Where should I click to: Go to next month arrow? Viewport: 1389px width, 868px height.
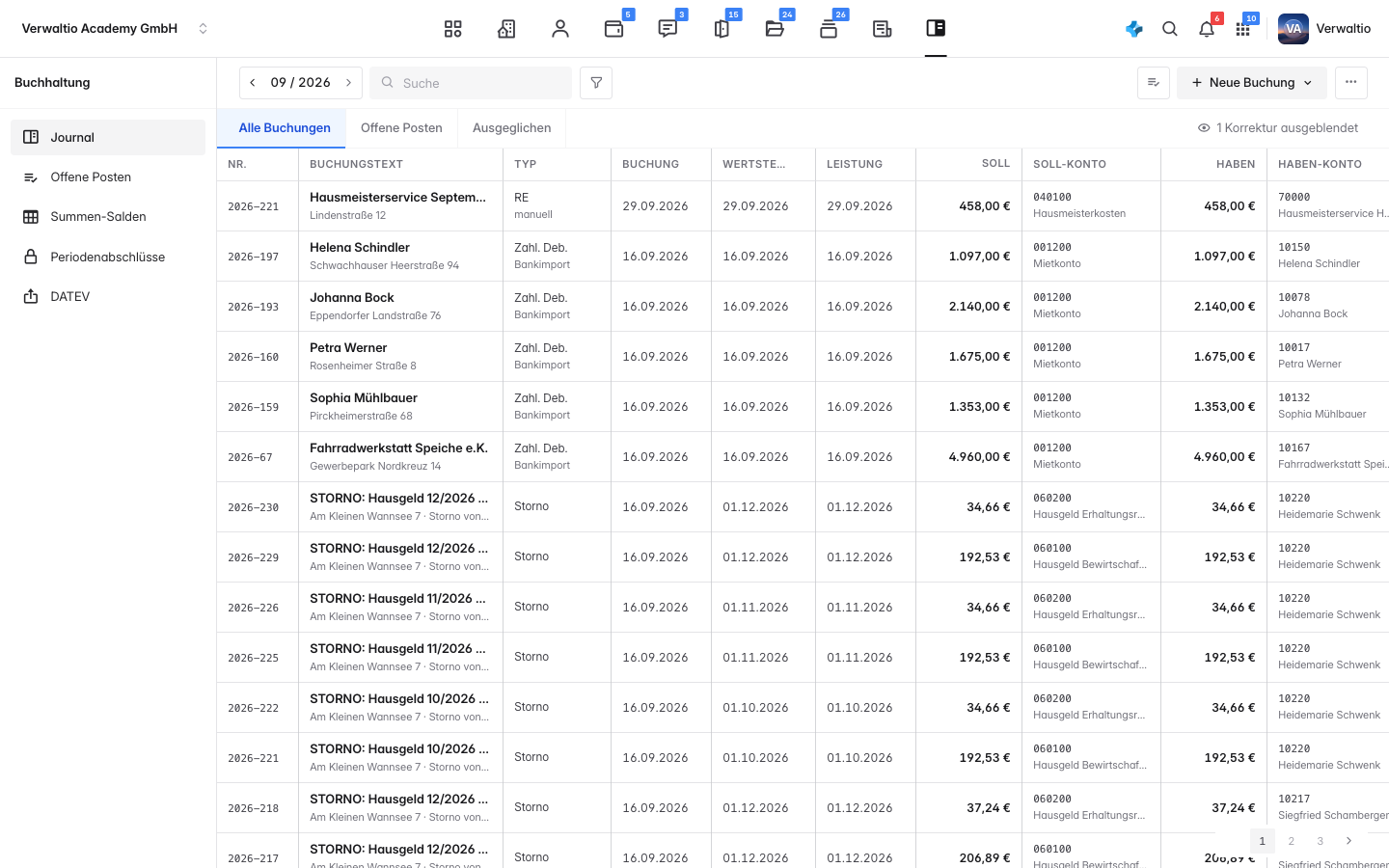[349, 83]
